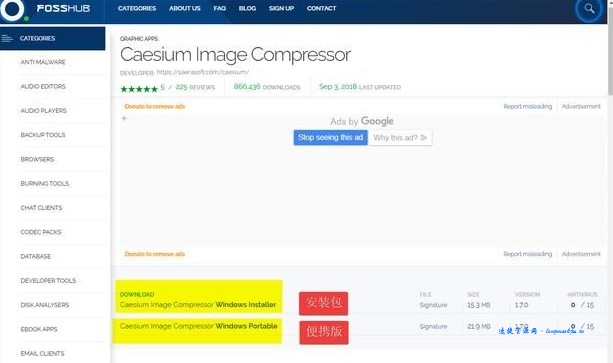Viewport: 613px width, 363px height.
Task: Open the search magnifier icon
Action: coord(589,8)
